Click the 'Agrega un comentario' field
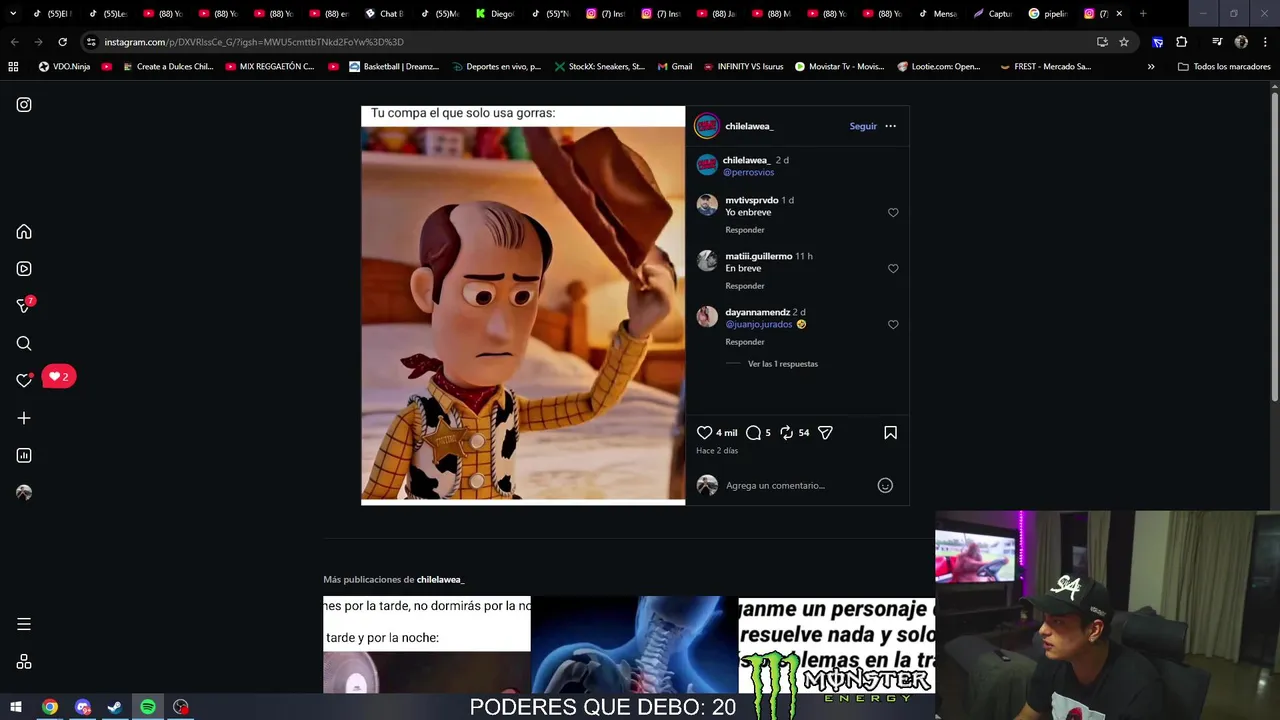This screenshot has width=1280, height=720. (x=796, y=485)
